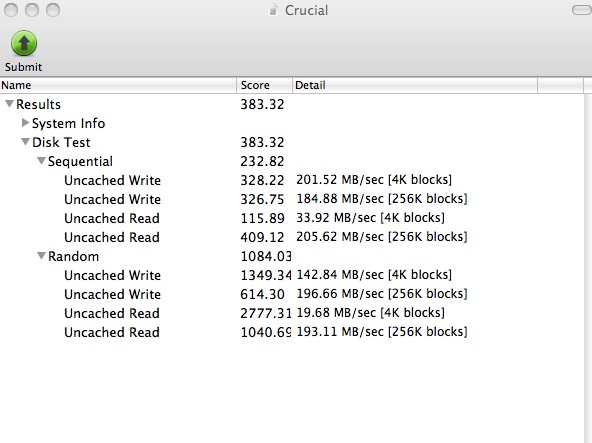This screenshot has height=443, width=592.
Task: Click the green Submit arrow icon
Action: pos(24,43)
